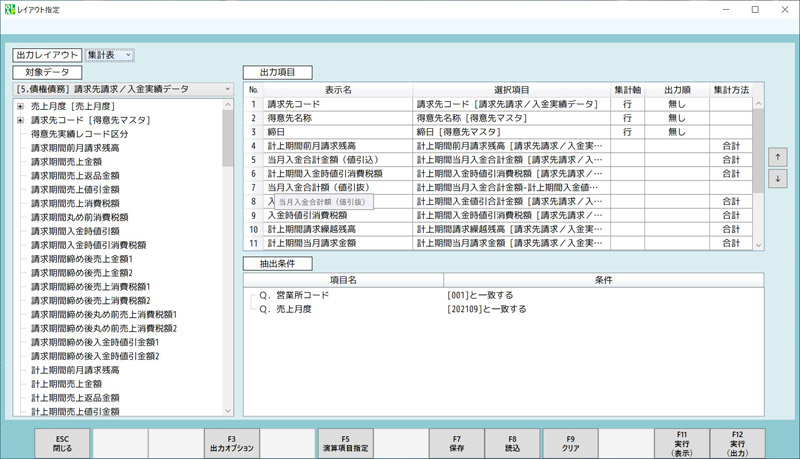800x459 pixels.
Task: Click the 集計方法 column header
Action: pyautogui.click(x=729, y=89)
